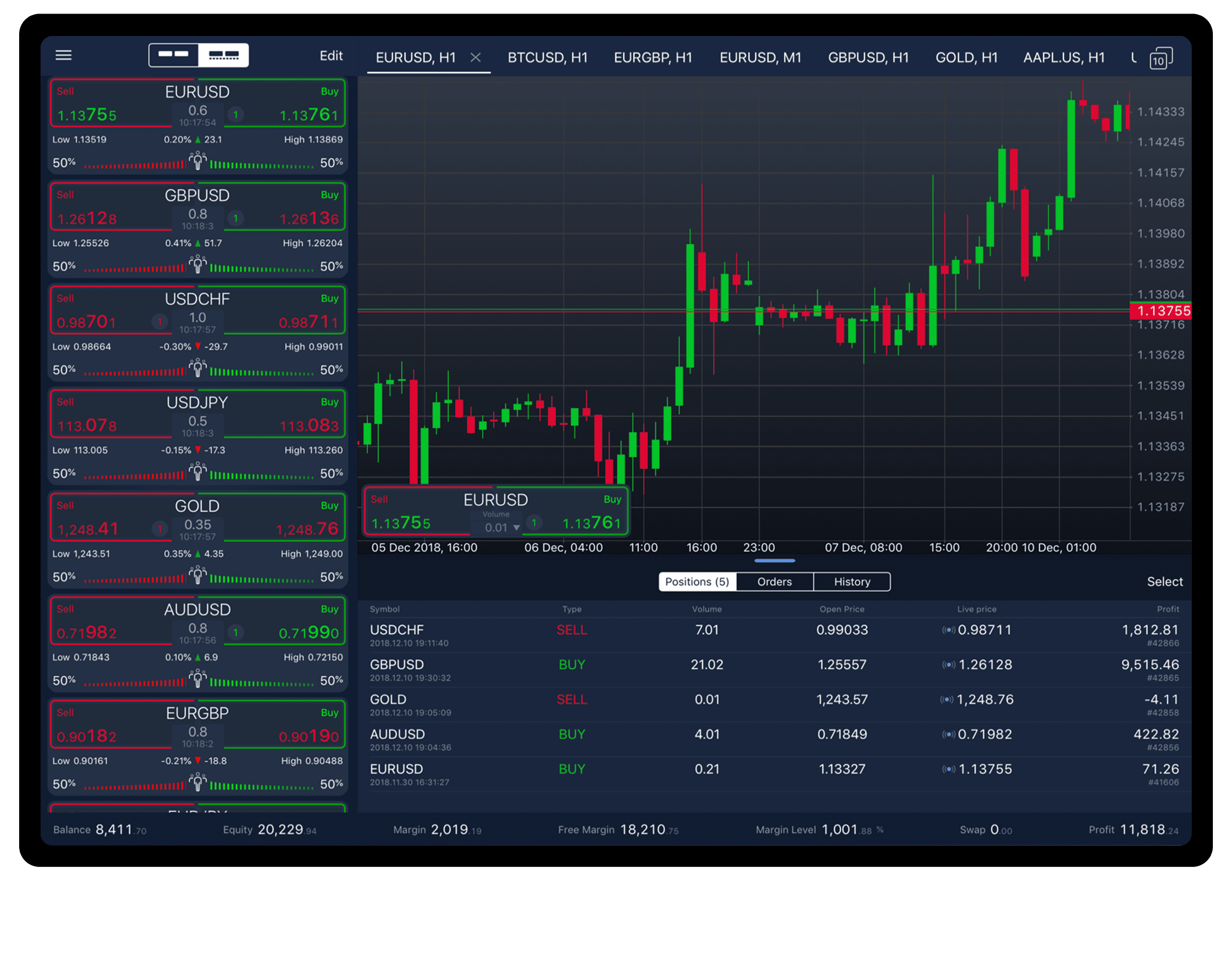Switch to compact watchlist view toggle
This screenshot has height=965, width=1232.
(x=174, y=55)
